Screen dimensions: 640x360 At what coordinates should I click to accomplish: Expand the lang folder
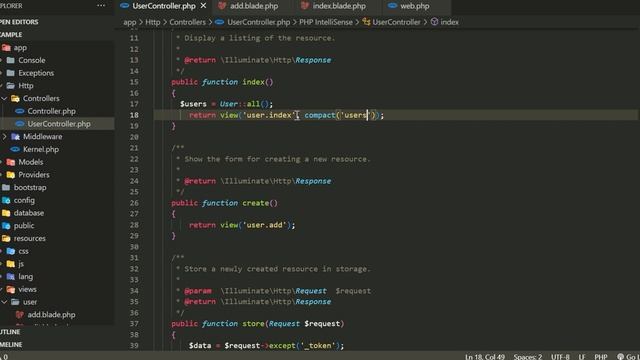(x=25, y=276)
